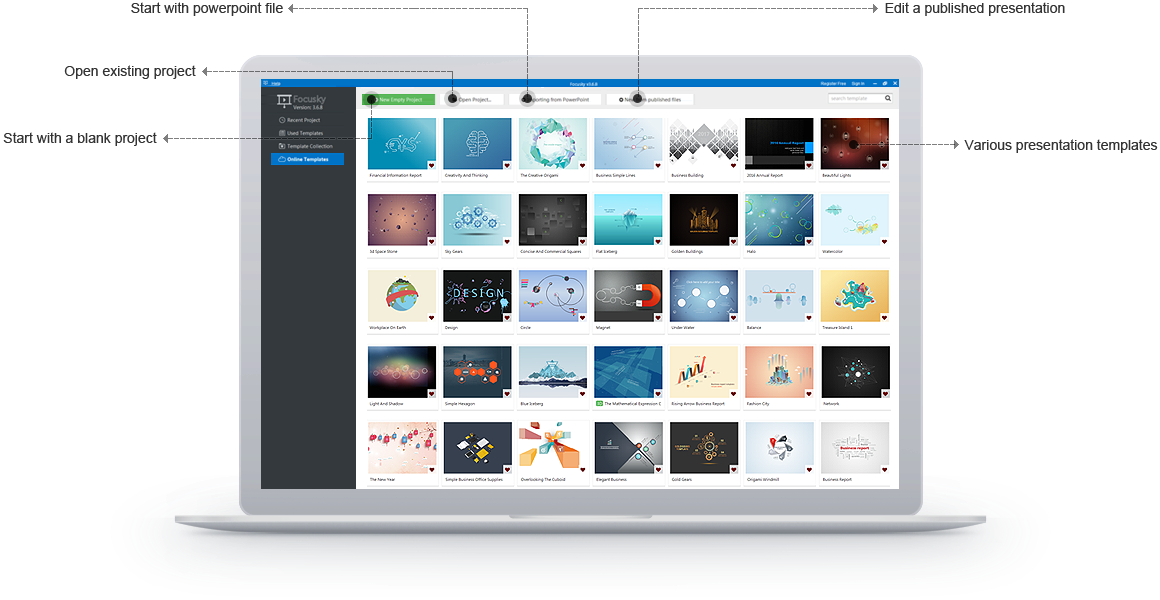The height and width of the screenshot is (600, 1160).
Task: Toggle heart on Creativity And Thinking template
Action: coord(506,164)
